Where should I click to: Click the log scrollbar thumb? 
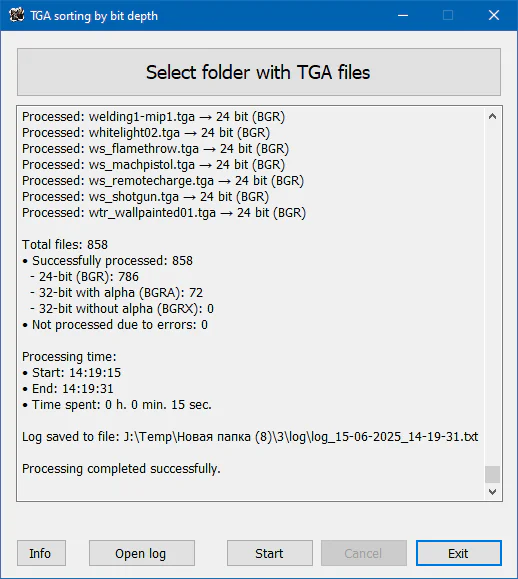[x=492, y=474]
